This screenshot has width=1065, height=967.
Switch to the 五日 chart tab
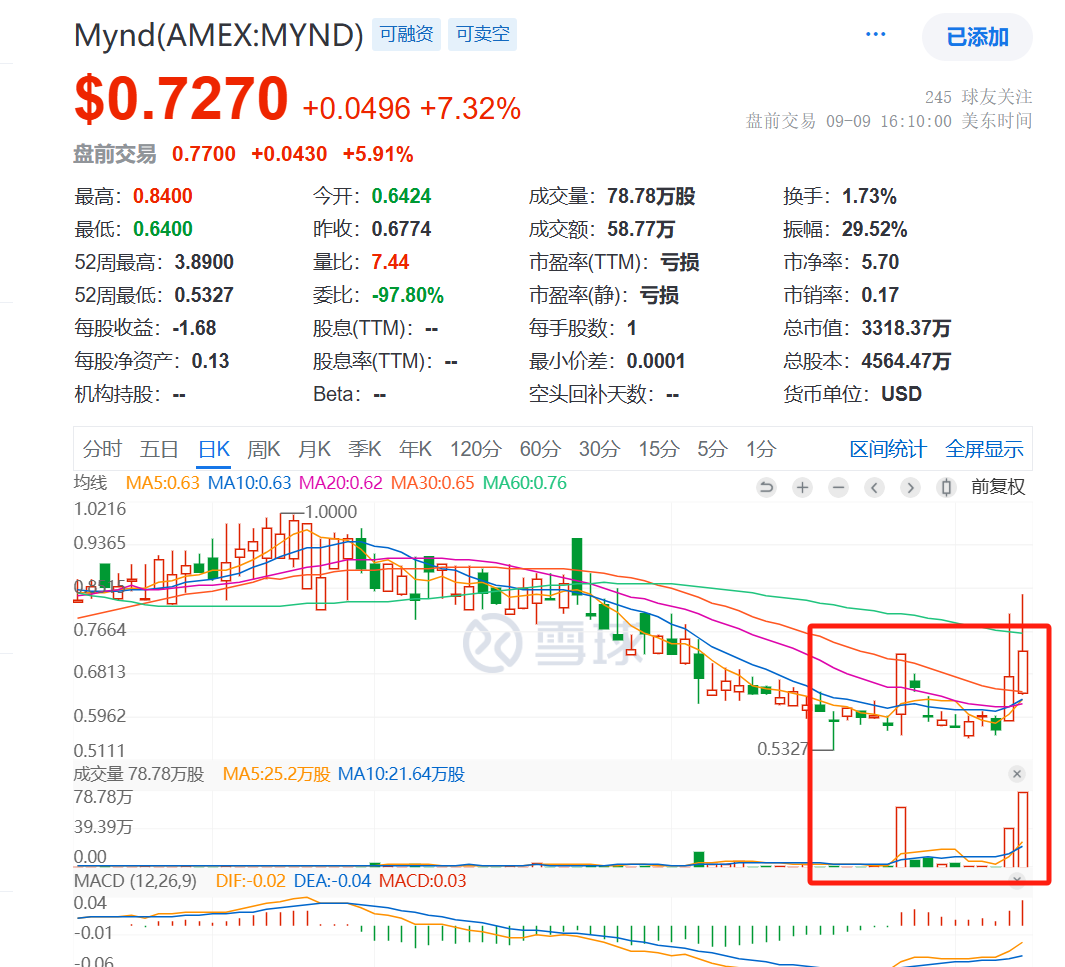[159, 449]
